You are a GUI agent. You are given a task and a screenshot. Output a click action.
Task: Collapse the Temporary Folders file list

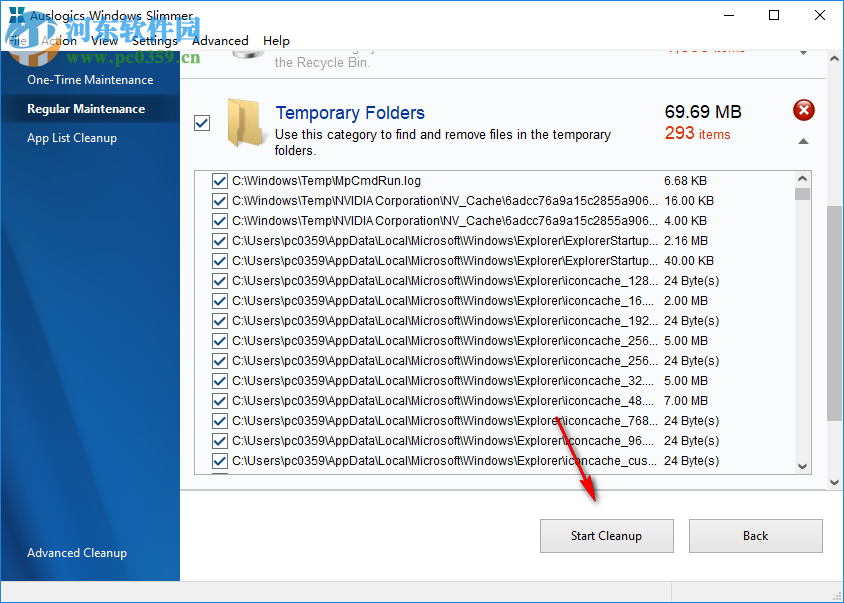coord(803,143)
